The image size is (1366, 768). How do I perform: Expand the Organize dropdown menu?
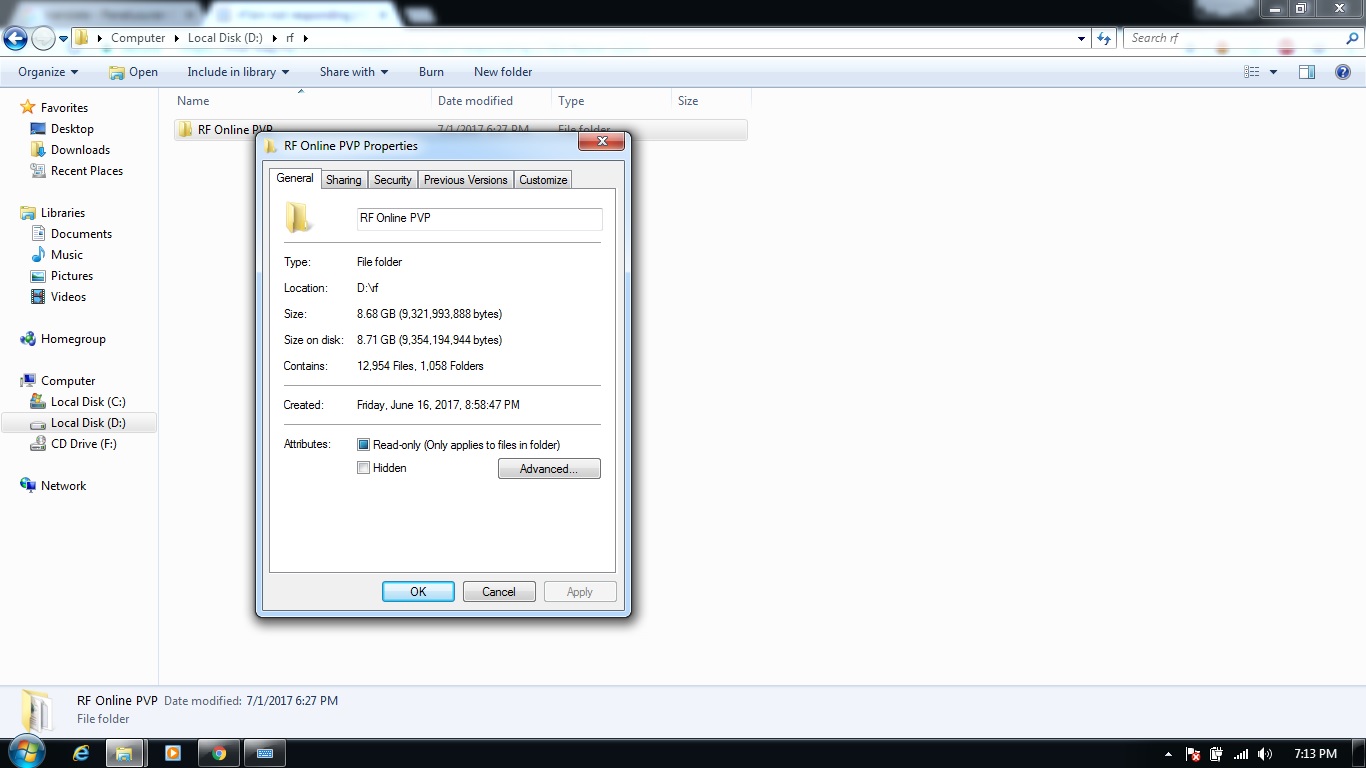point(48,72)
